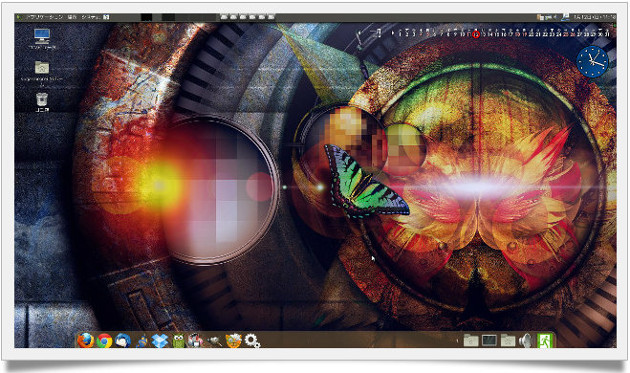Launch Firefox from the dock

point(85,340)
